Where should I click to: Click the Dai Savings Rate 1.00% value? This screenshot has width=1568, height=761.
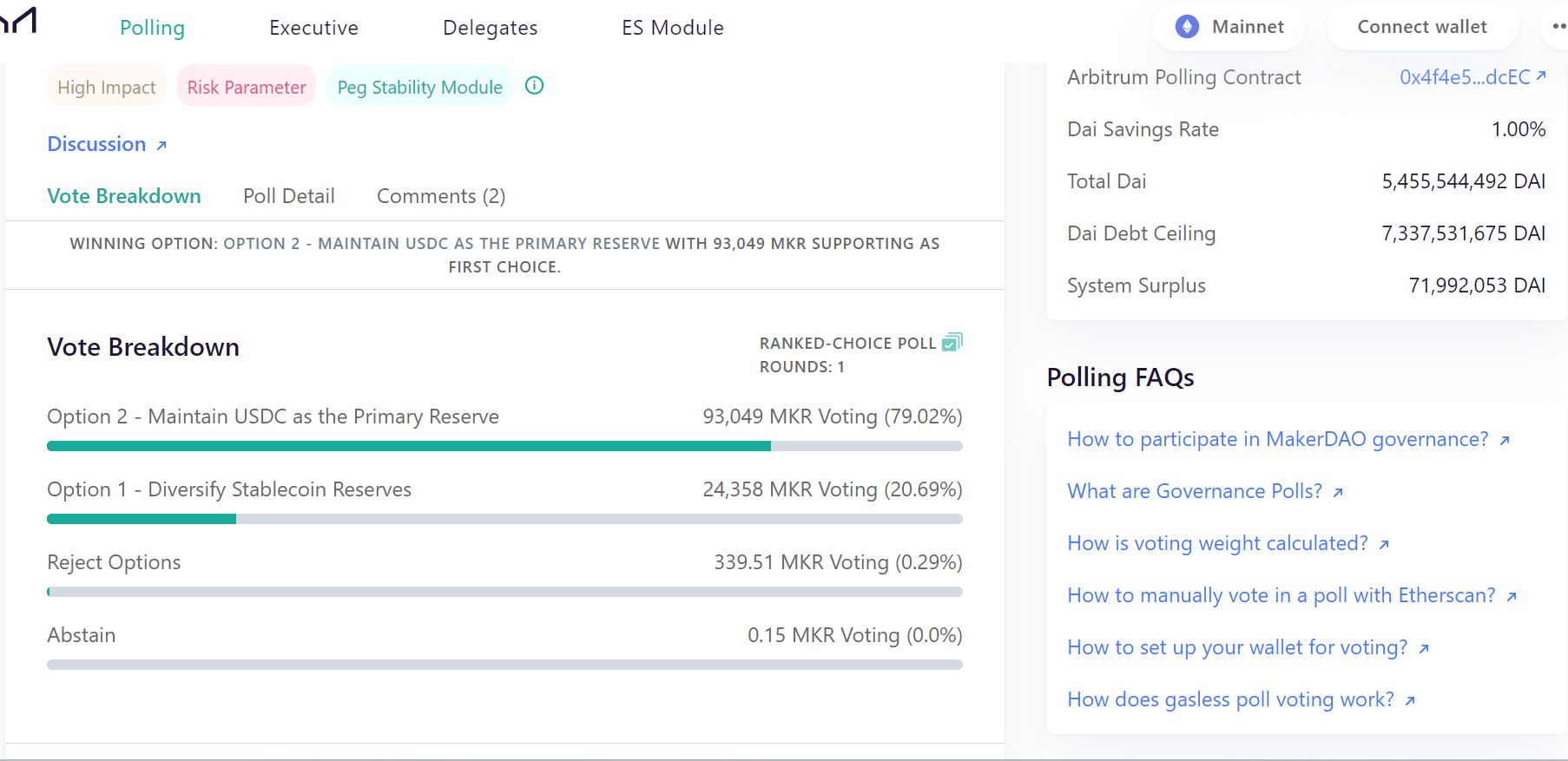[1519, 129]
